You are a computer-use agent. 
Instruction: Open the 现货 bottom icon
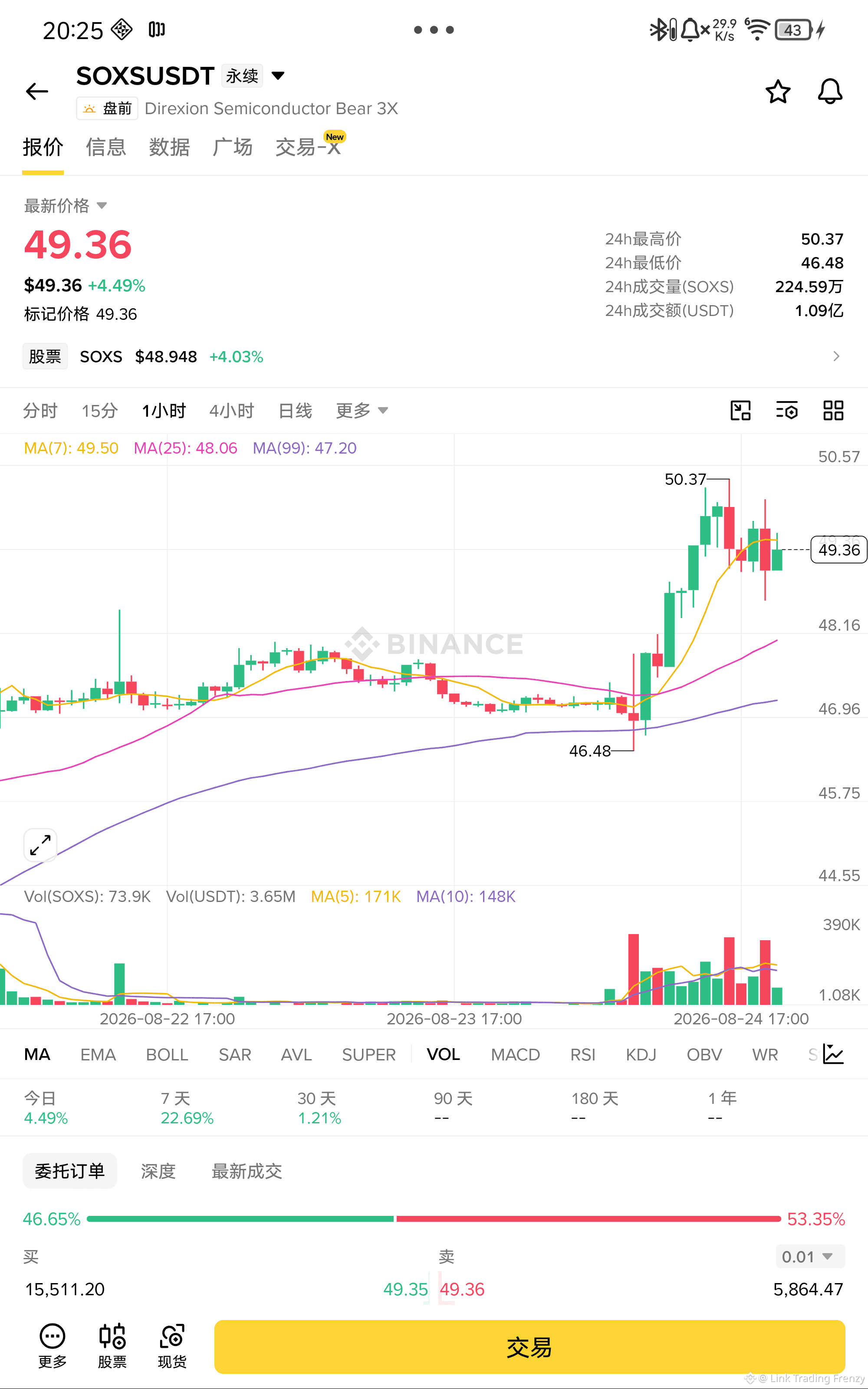(x=172, y=1346)
